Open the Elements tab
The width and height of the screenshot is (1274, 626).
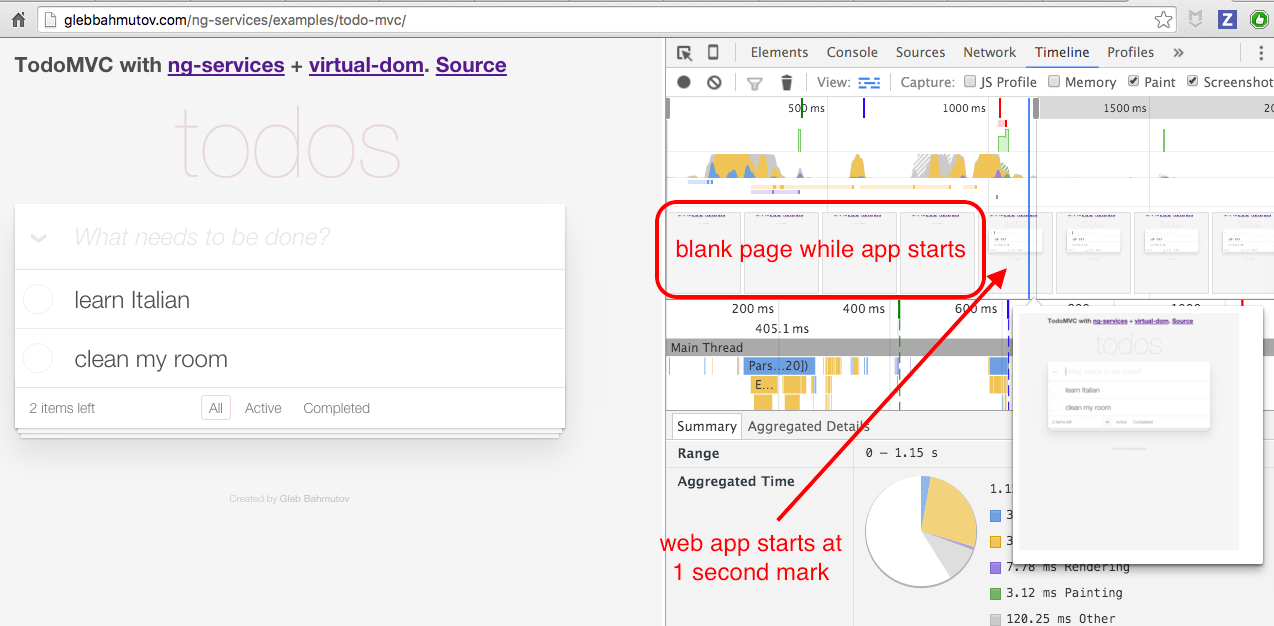click(x=779, y=53)
